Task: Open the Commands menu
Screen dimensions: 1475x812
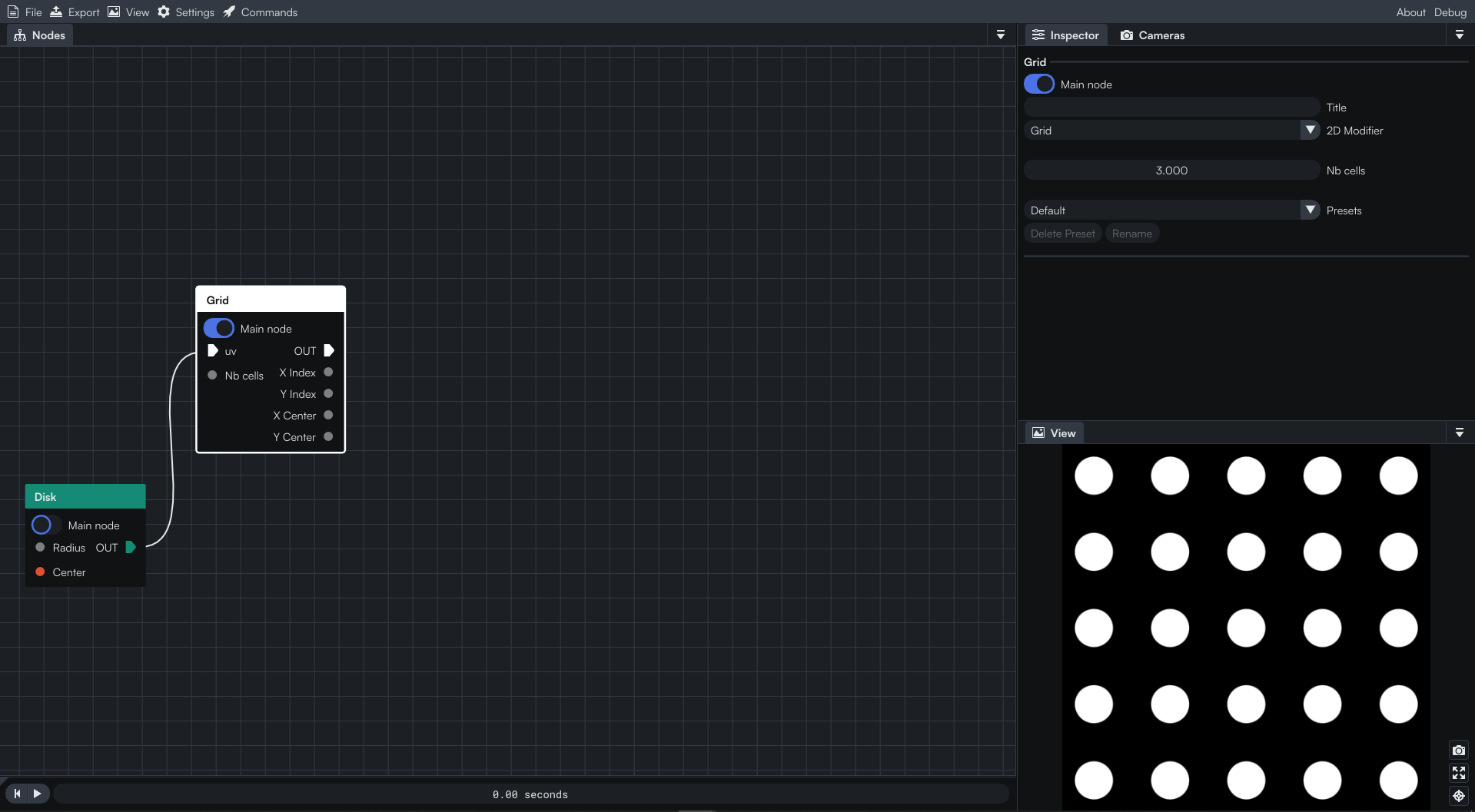Action: pyautogui.click(x=260, y=12)
